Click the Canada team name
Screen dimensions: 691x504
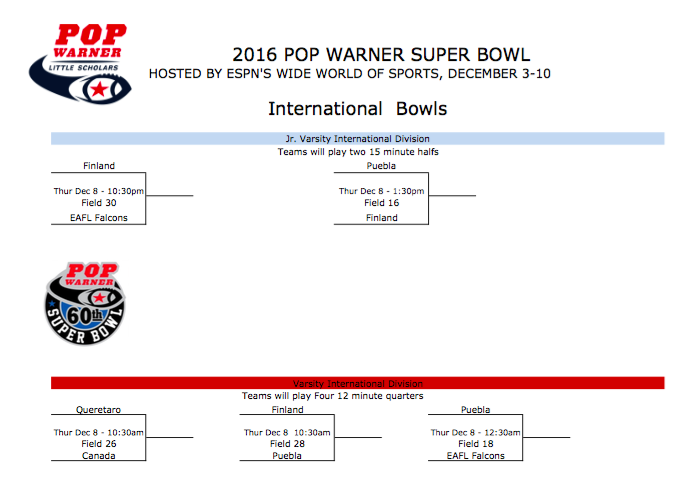pos(98,456)
